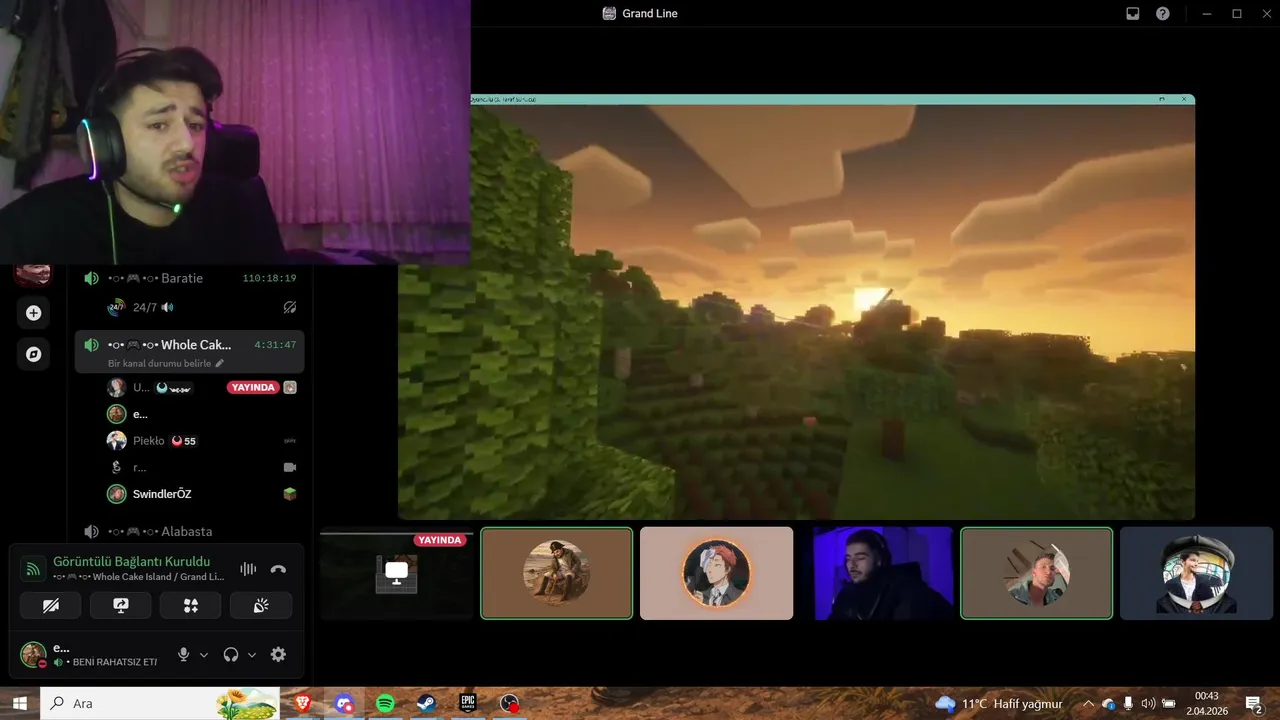The image size is (1280, 720).
Task: Toggle 24/7 bot muted-video icon
Action: (290, 307)
